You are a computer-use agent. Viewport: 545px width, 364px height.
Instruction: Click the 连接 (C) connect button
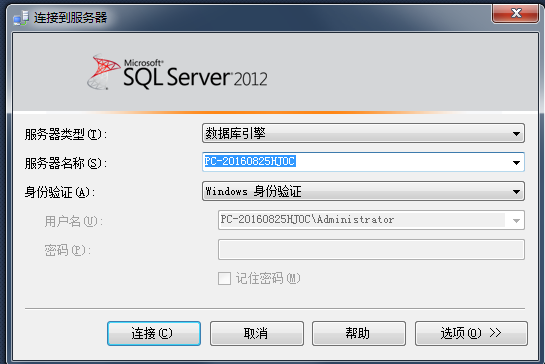click(x=154, y=333)
